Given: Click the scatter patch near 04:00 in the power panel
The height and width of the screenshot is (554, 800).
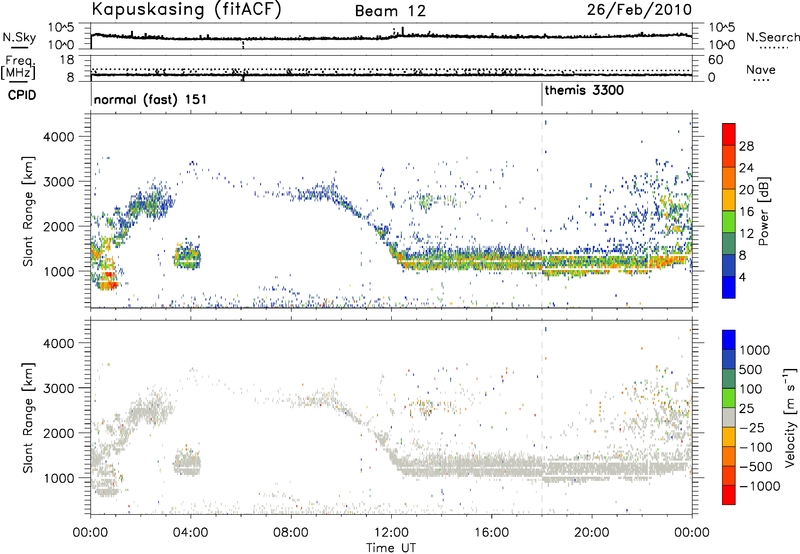Looking at the screenshot, I should (x=187, y=256).
